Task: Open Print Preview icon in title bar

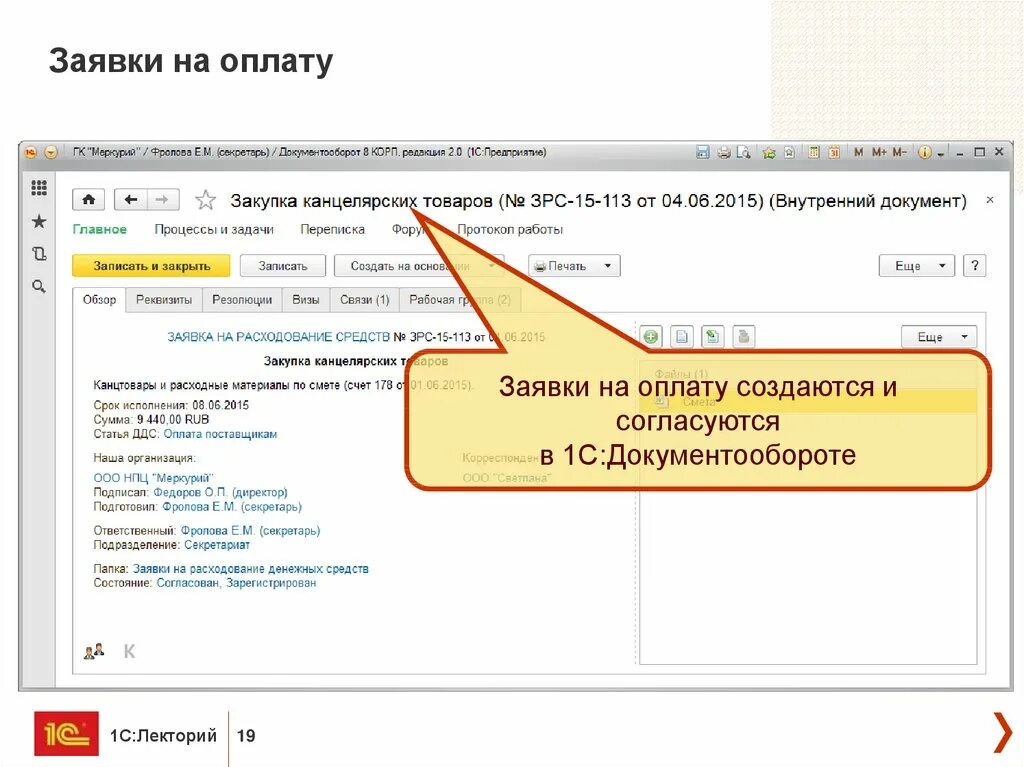Action: click(743, 152)
